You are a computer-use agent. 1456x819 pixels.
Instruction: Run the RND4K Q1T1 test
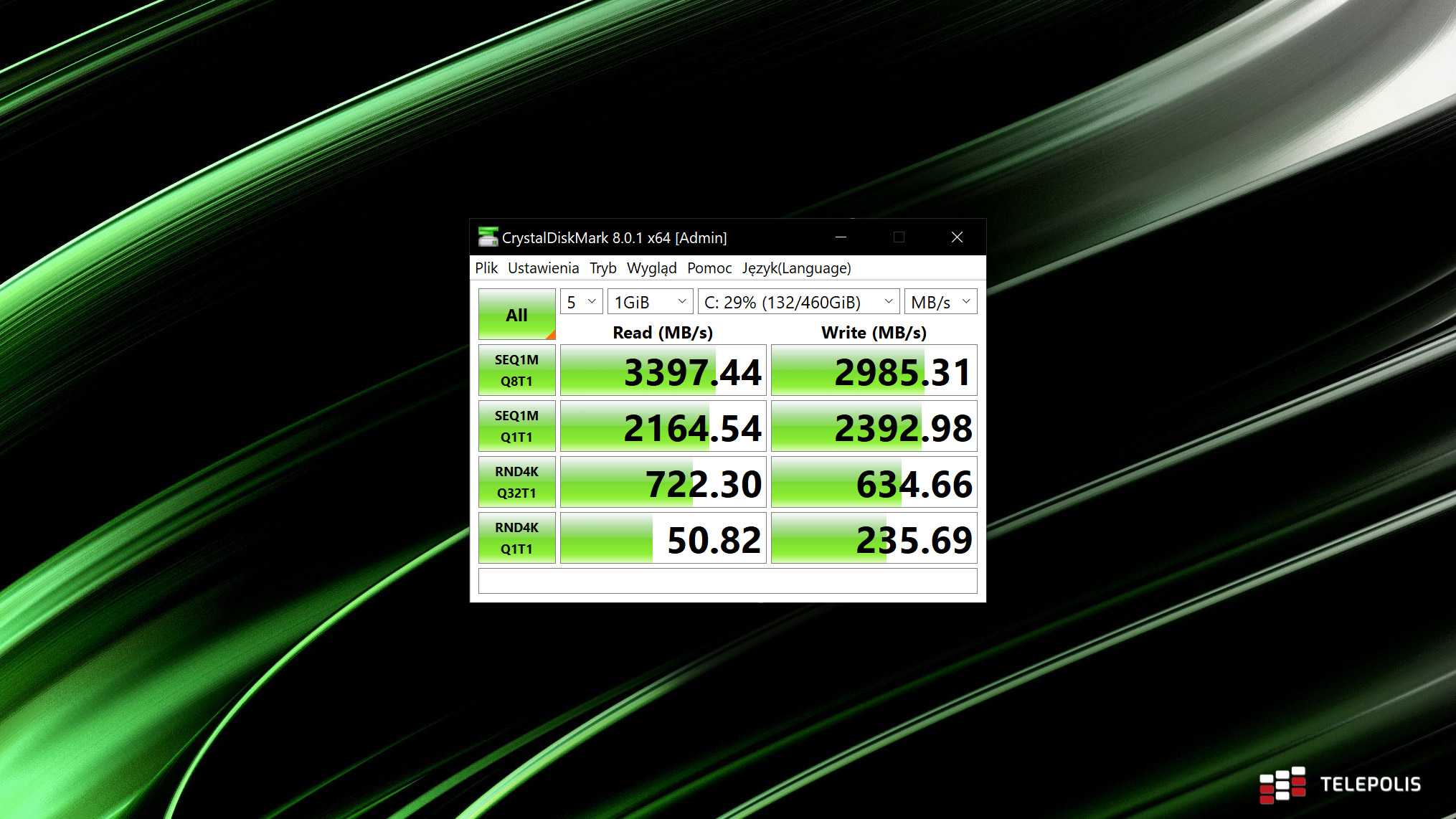516,538
